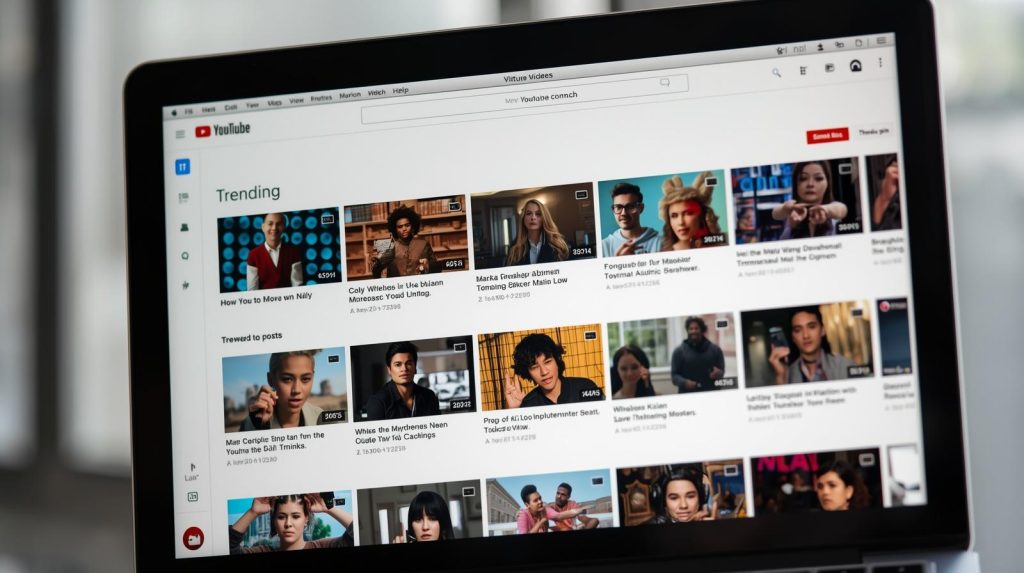Click the red button in page header
The width and height of the screenshot is (1024, 573).
[x=827, y=135]
